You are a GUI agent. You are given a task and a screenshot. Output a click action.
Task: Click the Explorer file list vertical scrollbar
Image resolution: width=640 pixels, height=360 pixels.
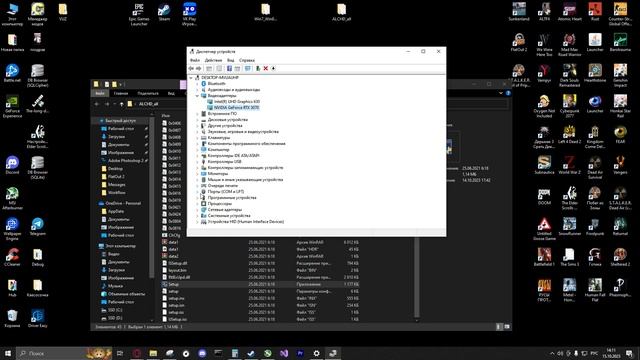[x=417, y=278]
